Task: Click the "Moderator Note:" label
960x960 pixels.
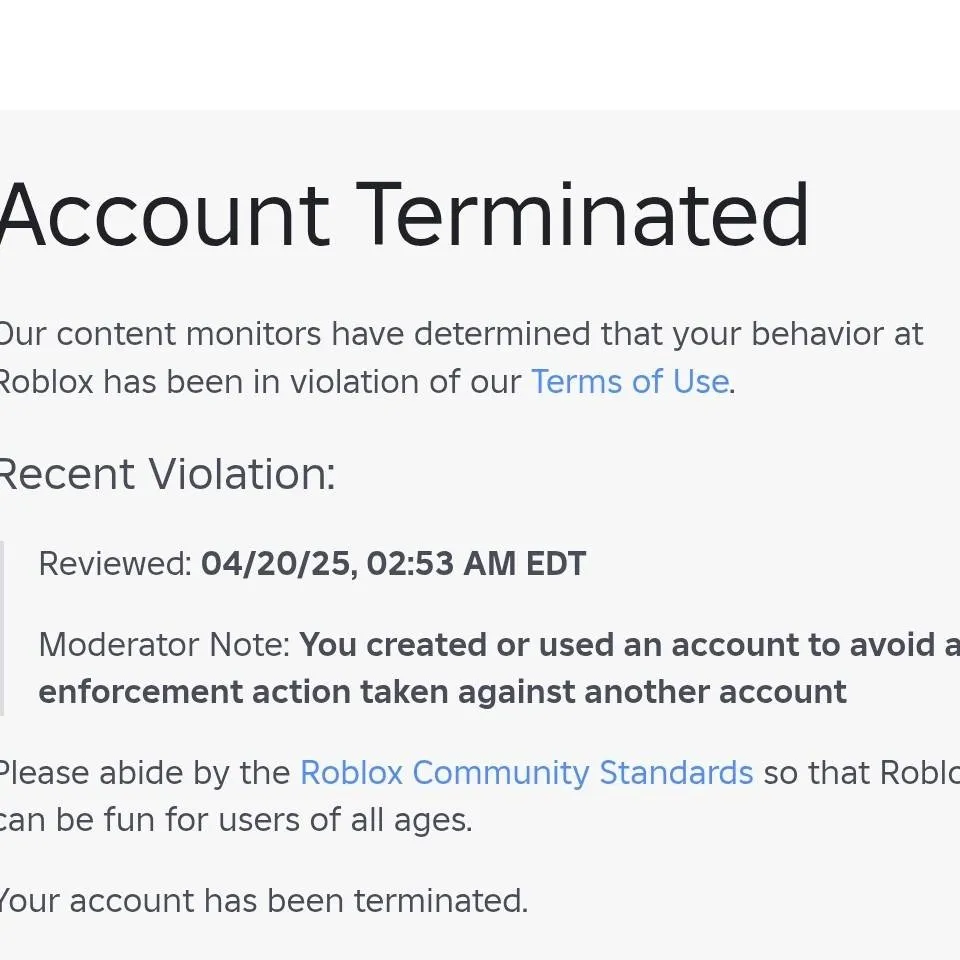Action: point(164,645)
